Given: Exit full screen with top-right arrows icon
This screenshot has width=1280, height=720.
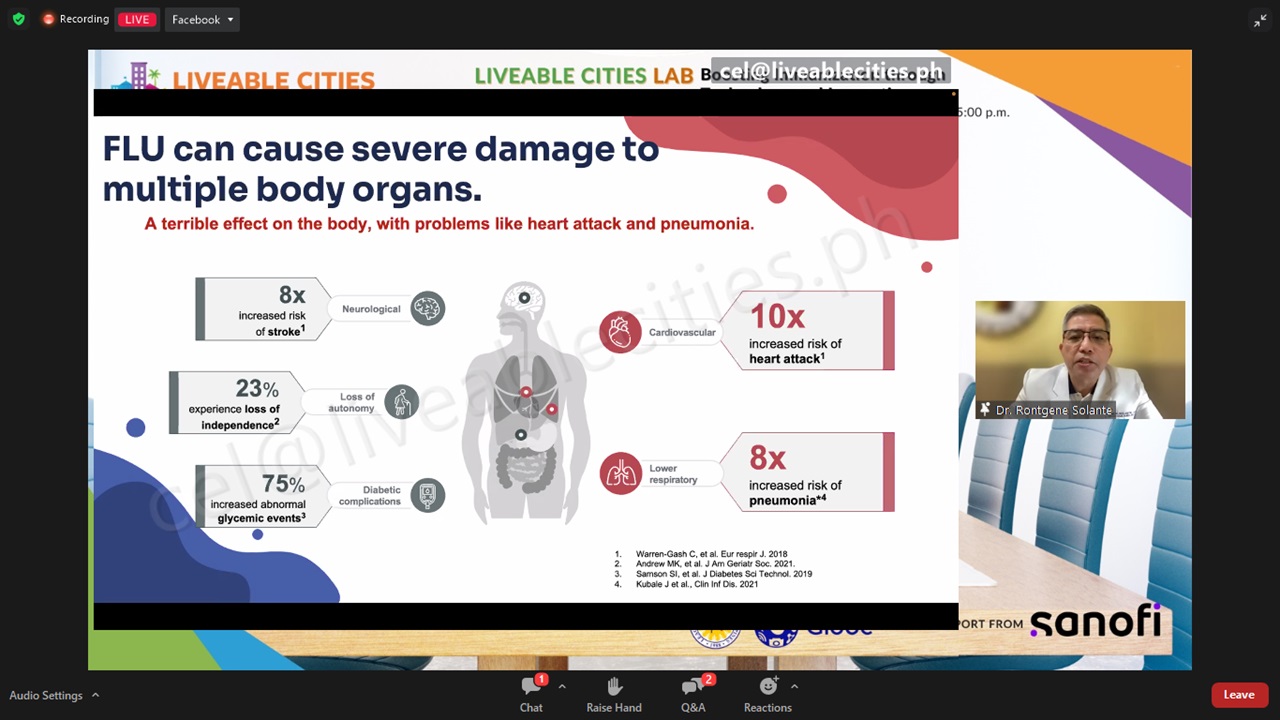Looking at the screenshot, I should point(1260,20).
